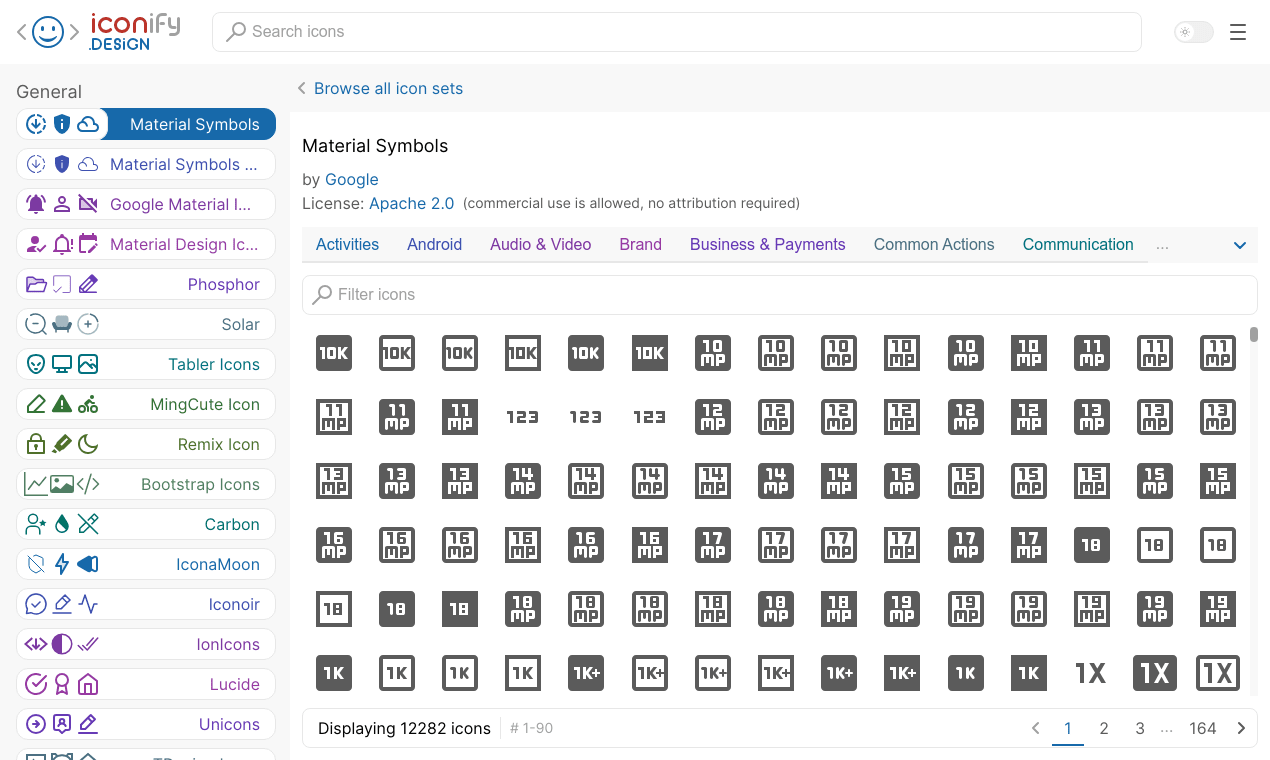
Task: Open Tabler Icons set
Action: 146,364
